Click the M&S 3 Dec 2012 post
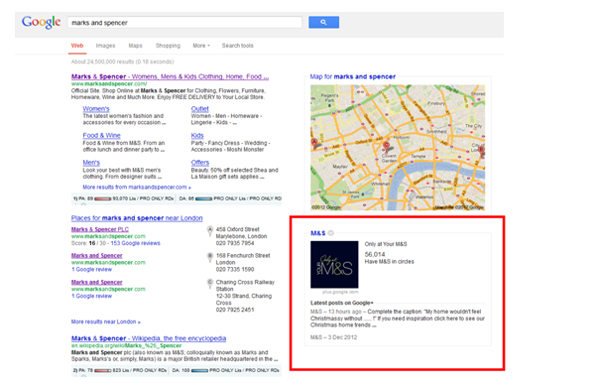Viewport: 600px width, 385px height. coord(334,337)
